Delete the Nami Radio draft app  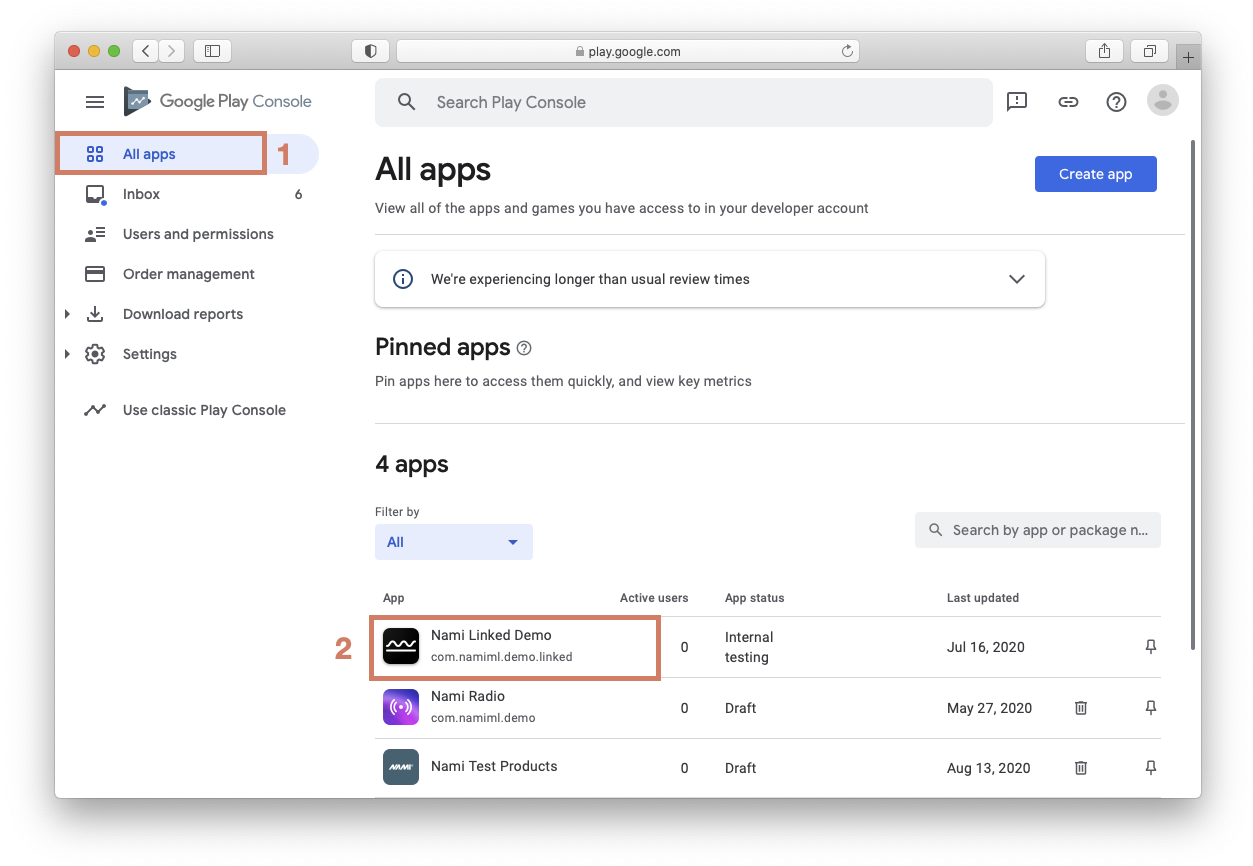click(x=1081, y=708)
